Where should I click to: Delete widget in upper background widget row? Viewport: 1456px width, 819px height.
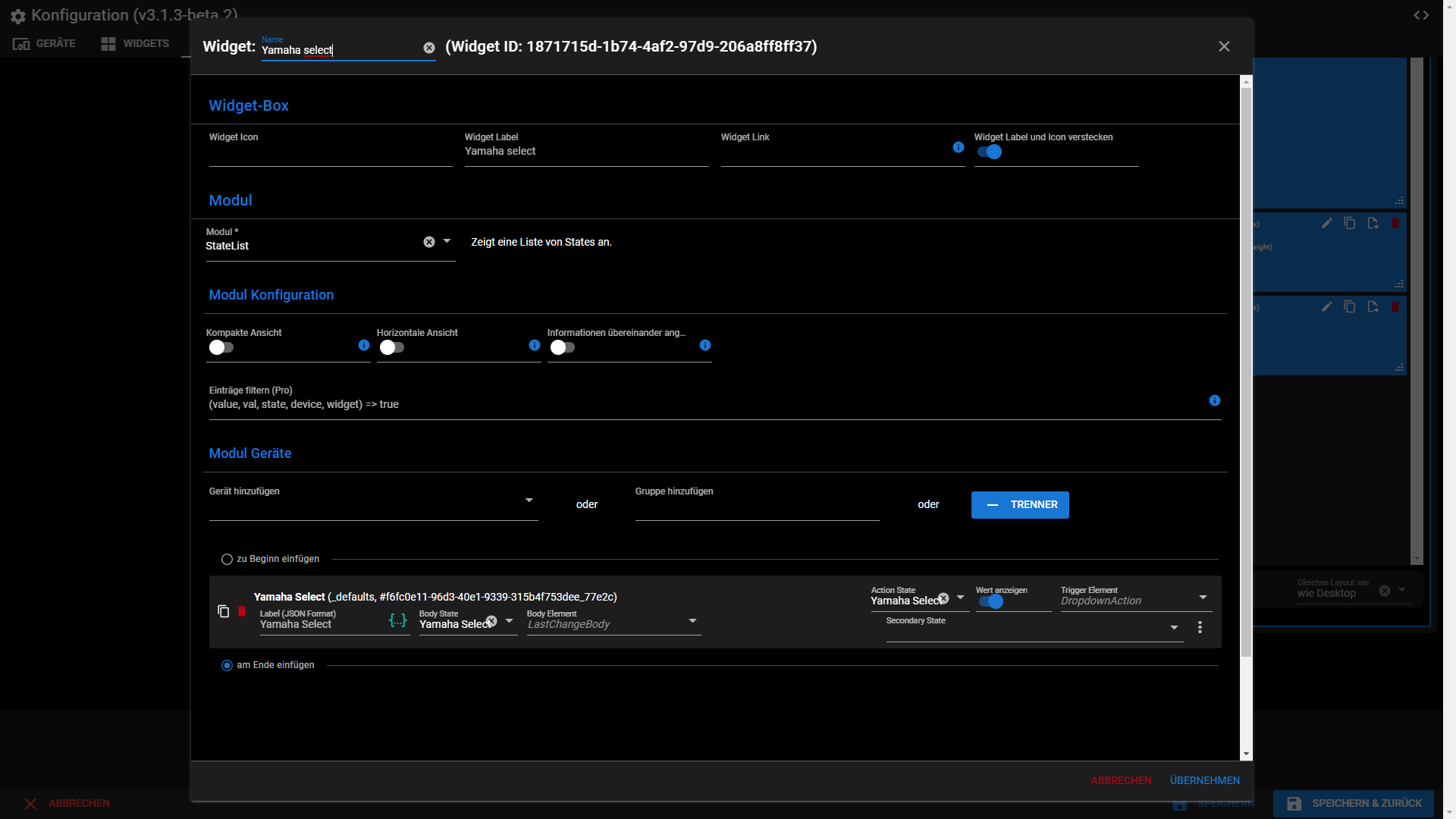(1395, 223)
